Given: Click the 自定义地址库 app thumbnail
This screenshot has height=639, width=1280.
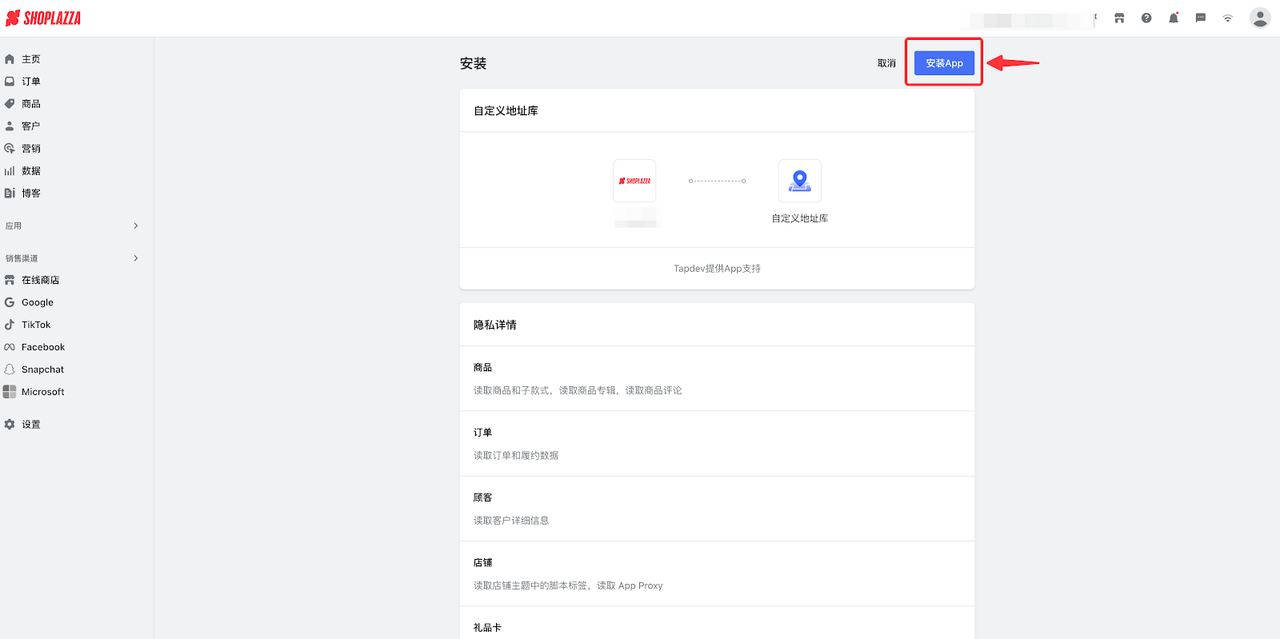Looking at the screenshot, I should coord(799,180).
